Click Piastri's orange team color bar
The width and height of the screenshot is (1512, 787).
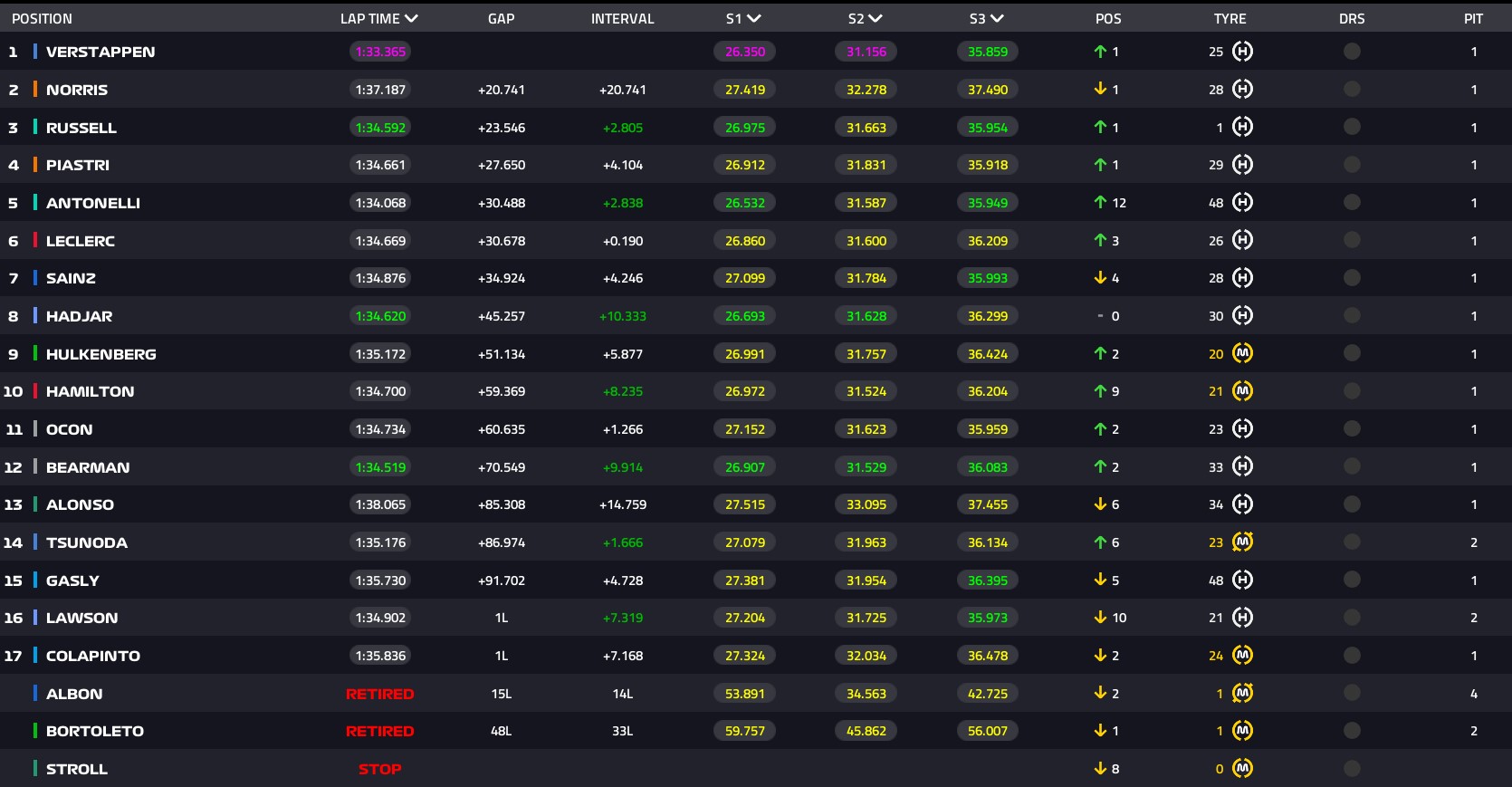35,165
